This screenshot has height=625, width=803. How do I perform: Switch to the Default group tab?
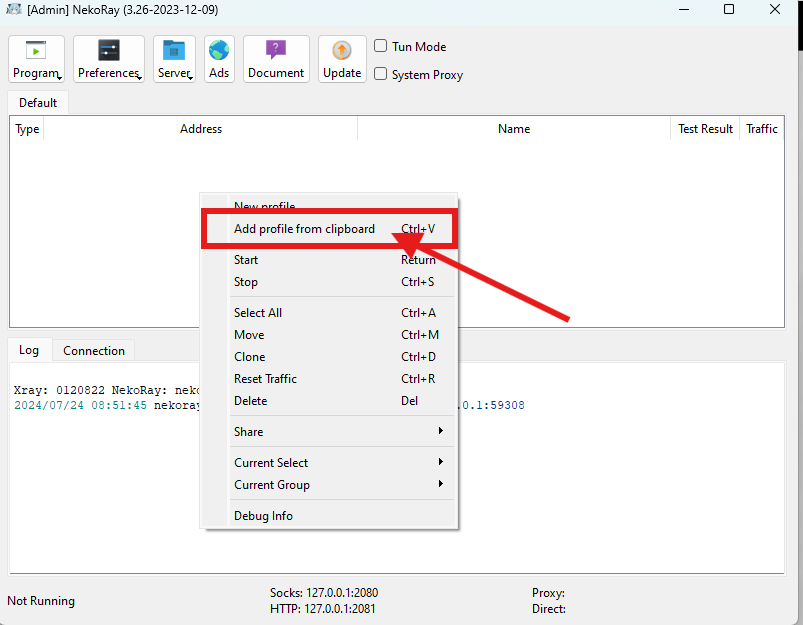click(x=38, y=102)
